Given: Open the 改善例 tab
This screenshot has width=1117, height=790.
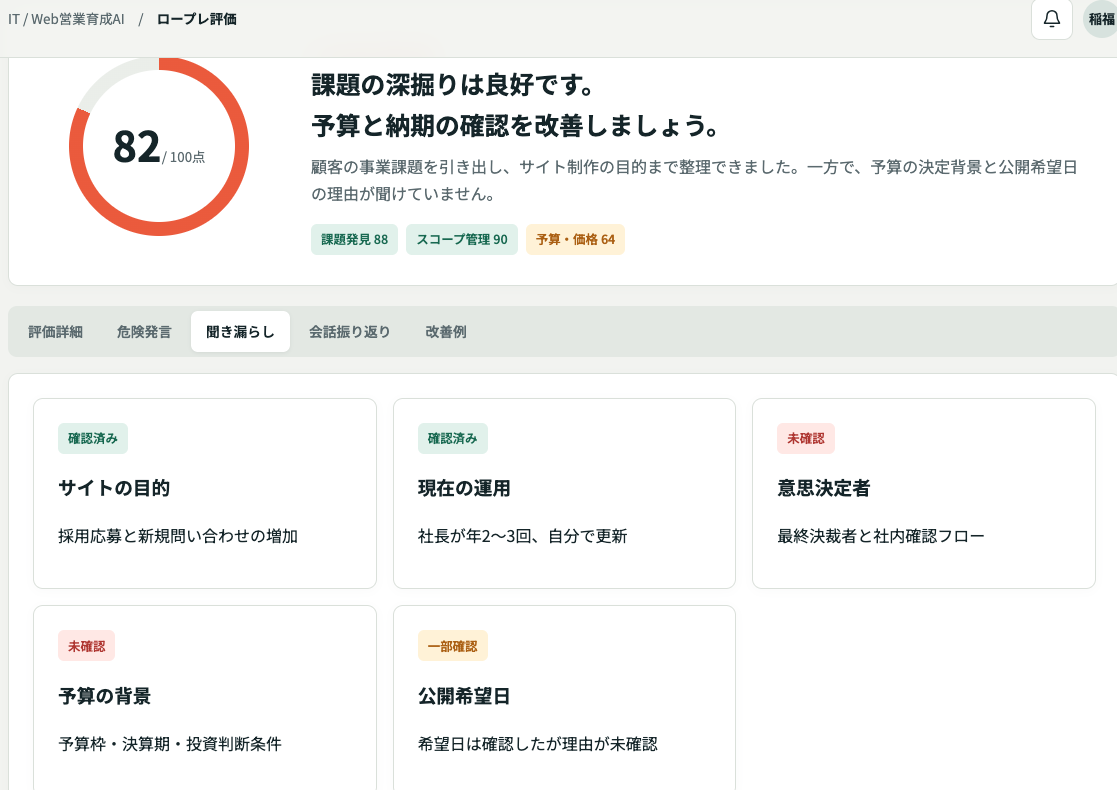Looking at the screenshot, I should point(446,332).
